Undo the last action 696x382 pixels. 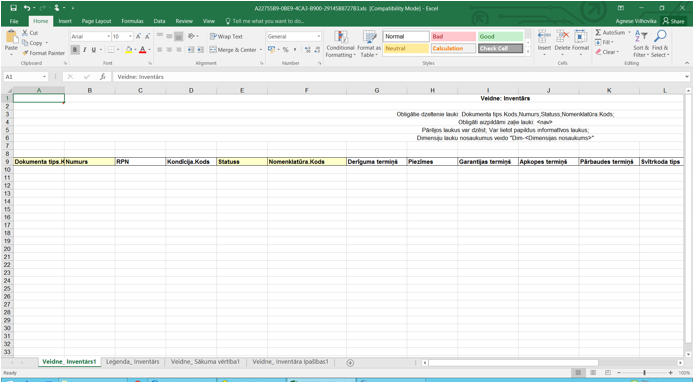(27, 8)
